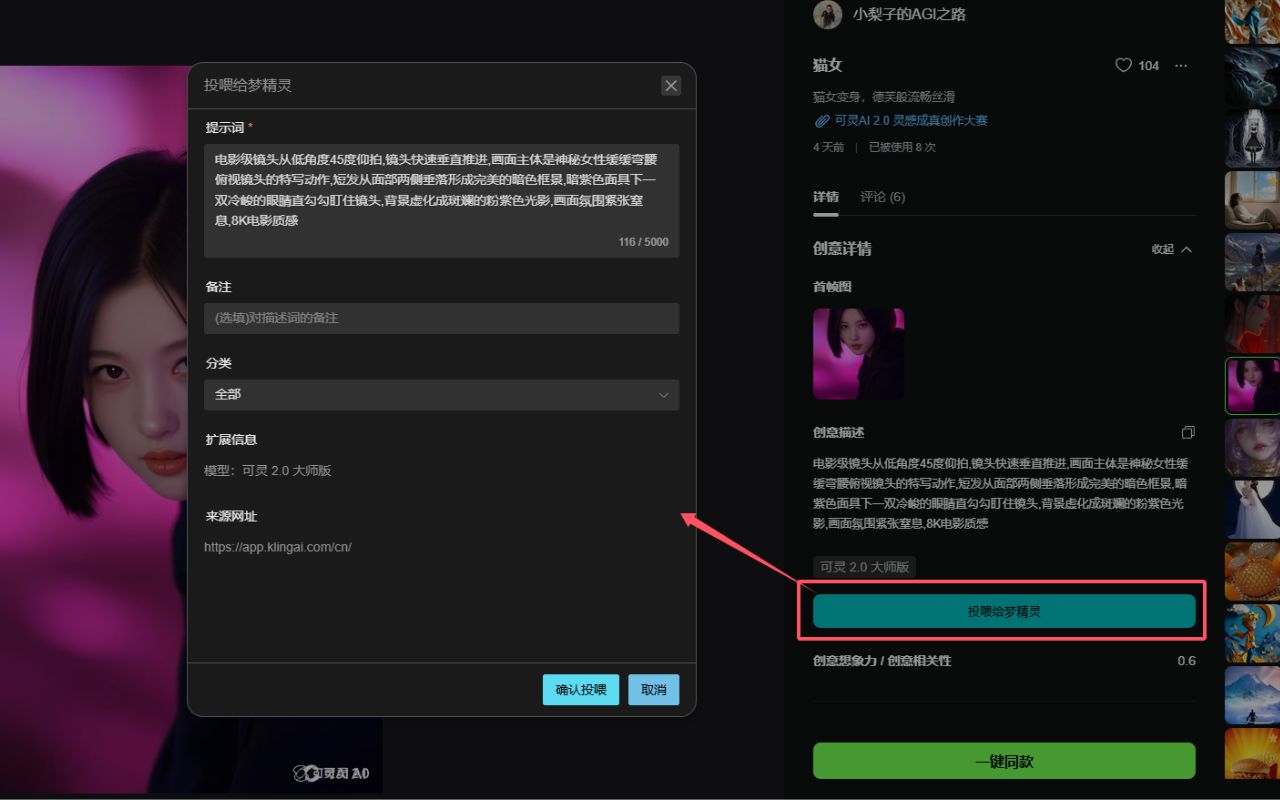Select the cartoon boy with moon thumbnail
The height and width of the screenshot is (800, 1280).
point(1252,633)
